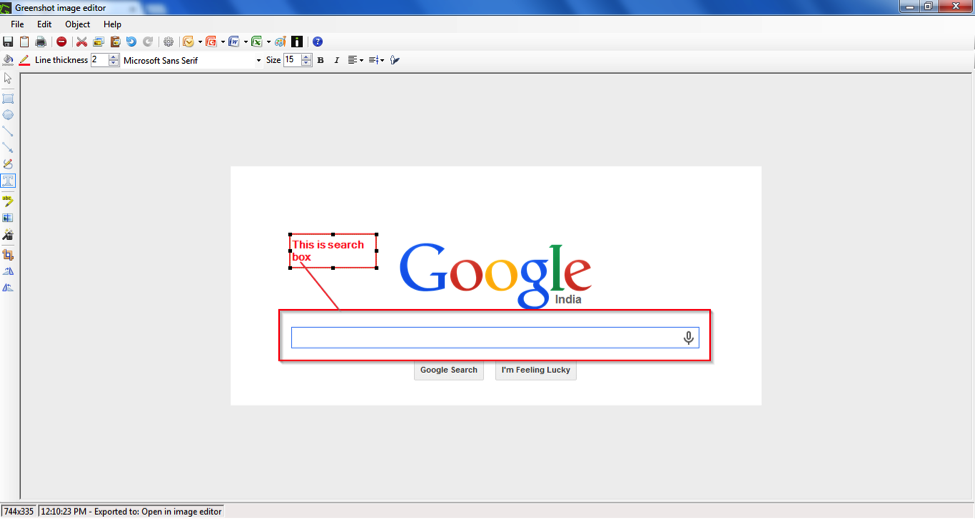Select the 'This is search box' text object
This screenshot has height=519, width=975.
coord(333,250)
